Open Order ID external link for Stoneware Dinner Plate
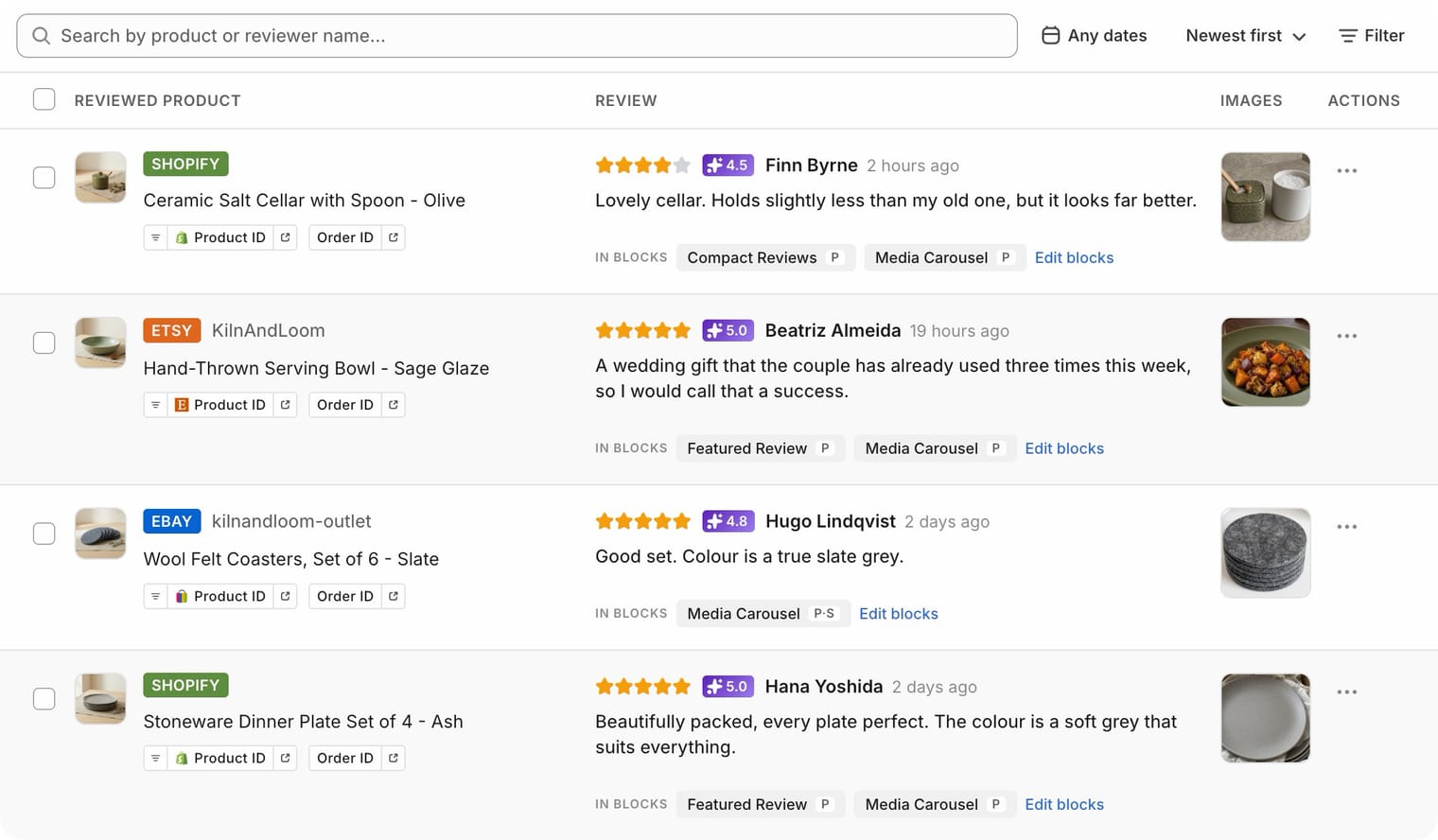Viewport: 1438px width, 840px height. coord(394,758)
